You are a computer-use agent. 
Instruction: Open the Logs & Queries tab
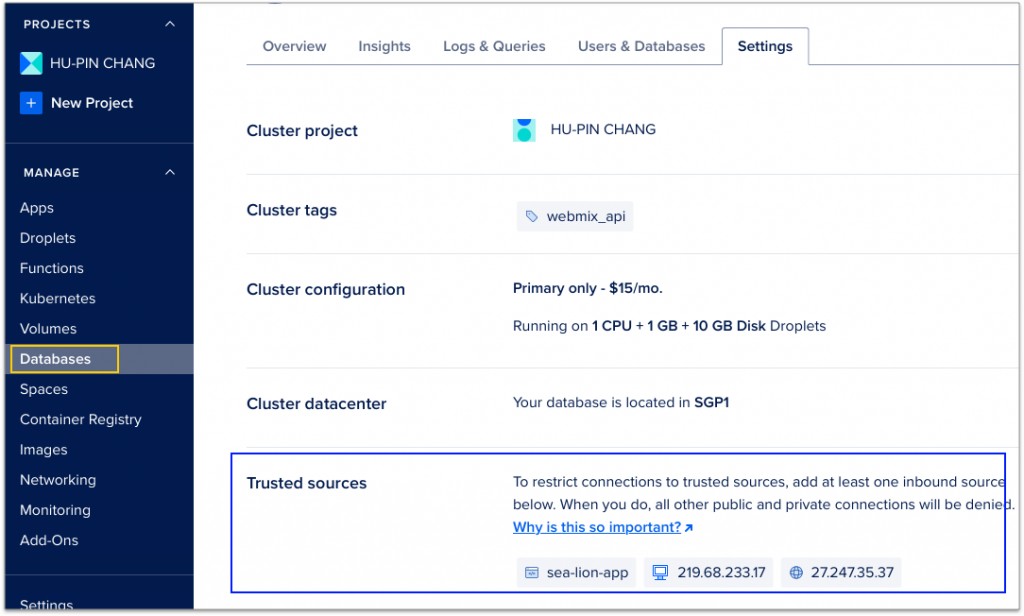(494, 46)
